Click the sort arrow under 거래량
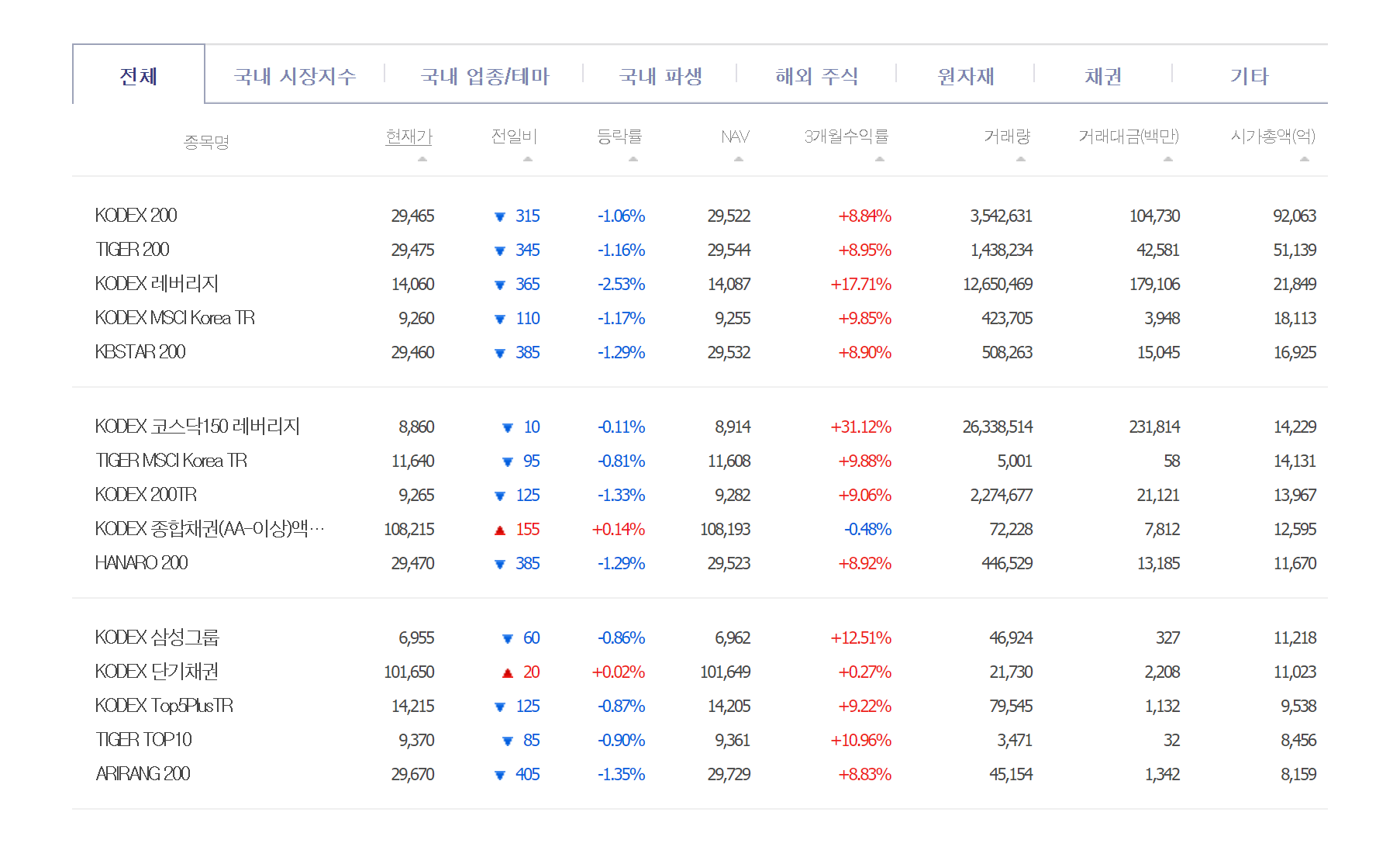Image resolution: width=1400 pixels, height=857 pixels. [1021, 159]
